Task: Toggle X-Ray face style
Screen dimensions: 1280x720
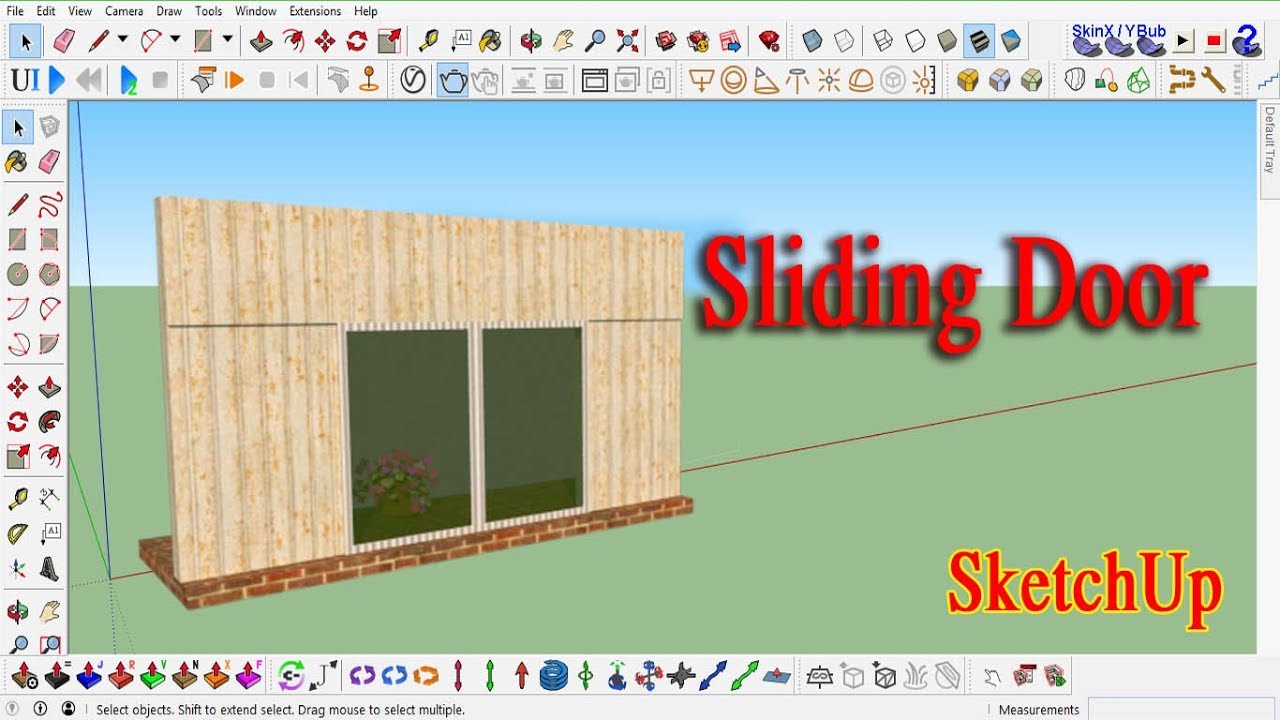Action: (813, 41)
